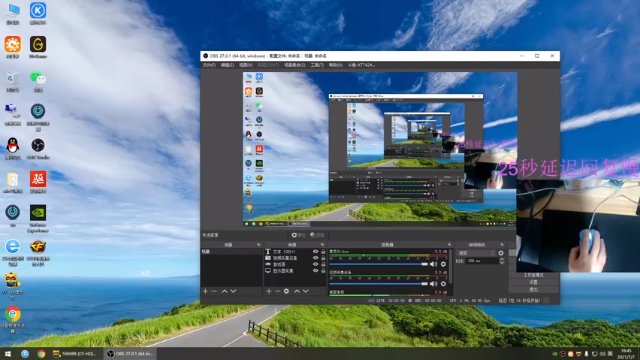Click the 设置 settings button in OBS
Image resolution: width=640 pixels, height=360 pixels.
[533, 282]
